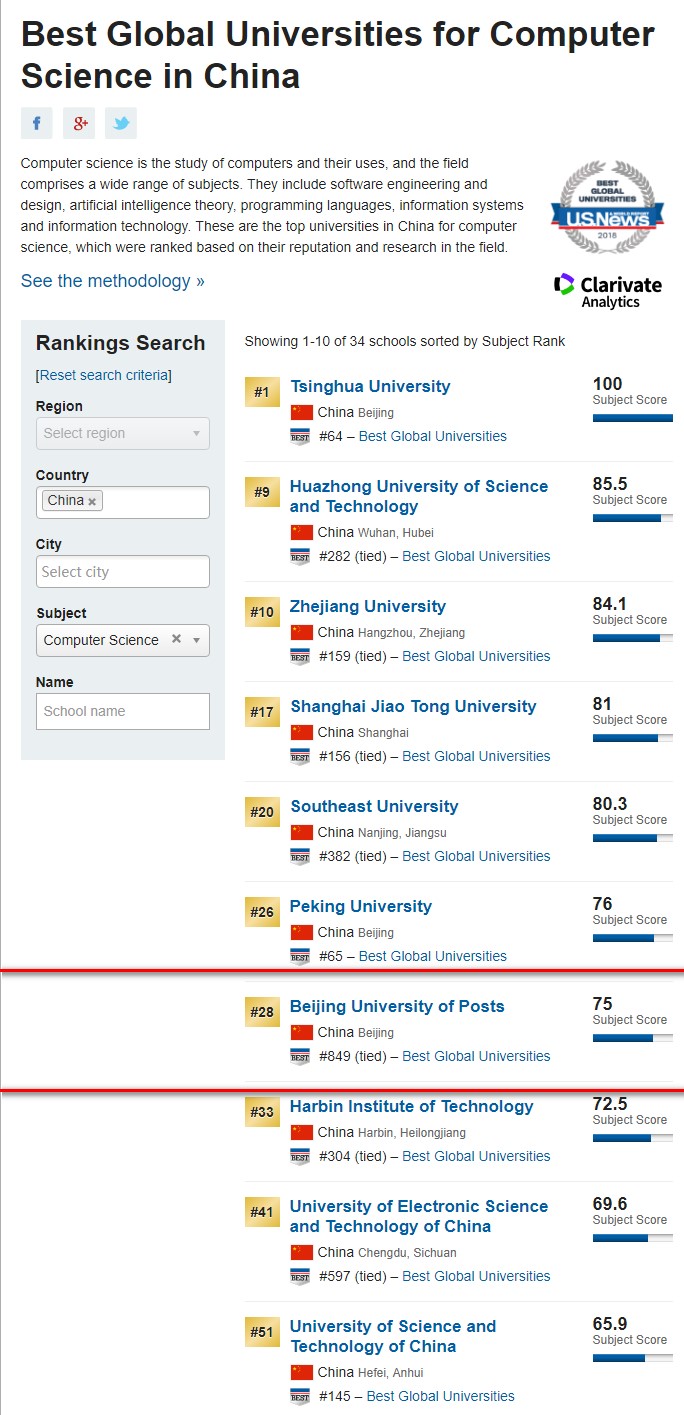Click the U.S. News Best Global Universities badge
The width and height of the screenshot is (684, 1415).
coord(605,207)
